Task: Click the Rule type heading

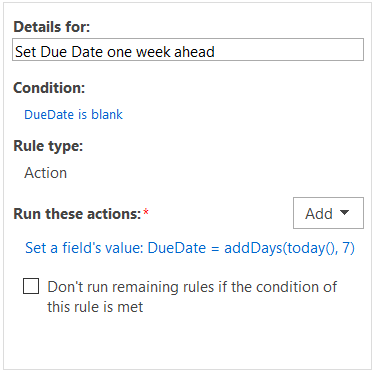Action: [x=48, y=146]
